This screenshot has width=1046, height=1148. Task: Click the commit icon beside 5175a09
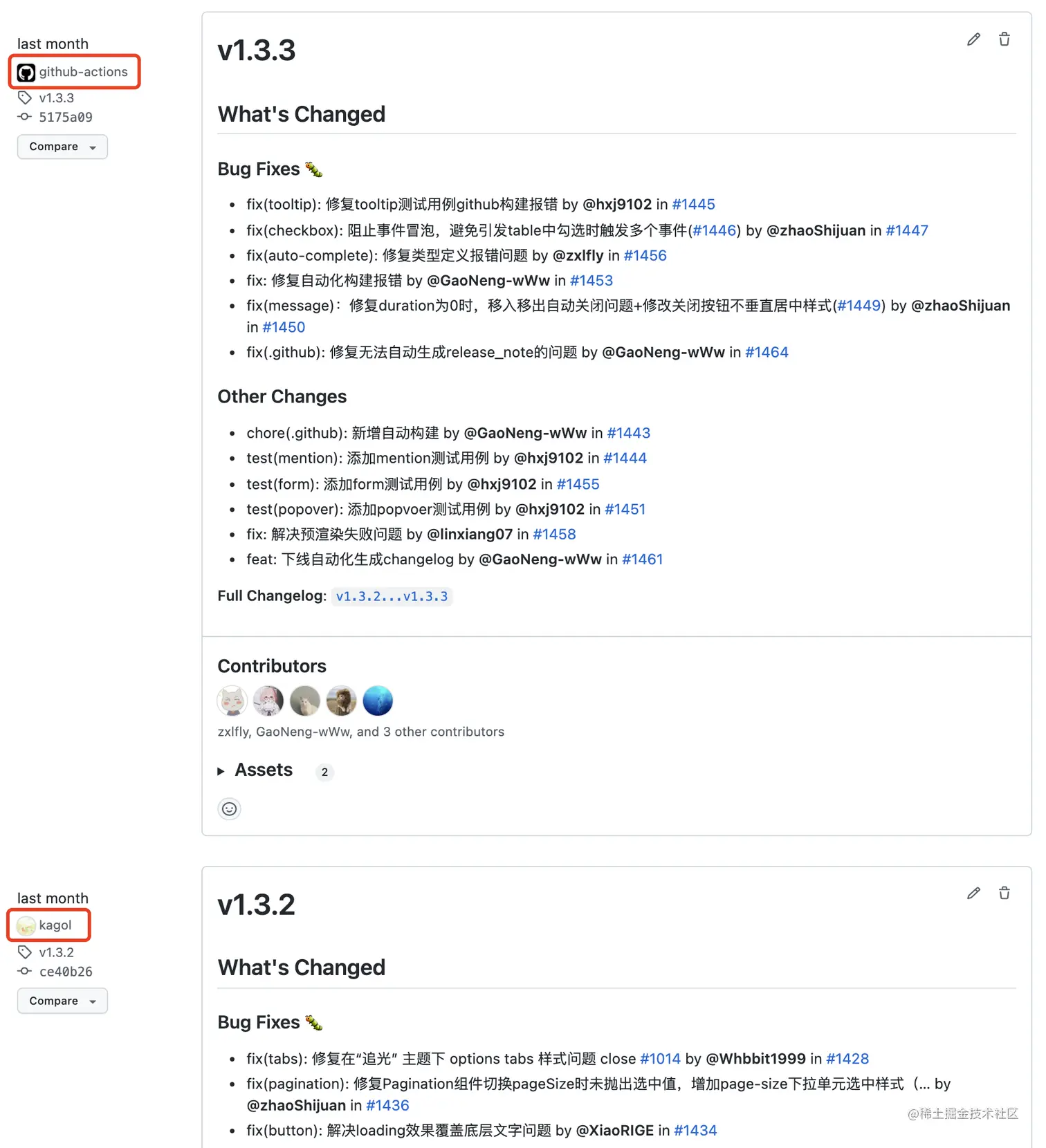click(x=25, y=117)
